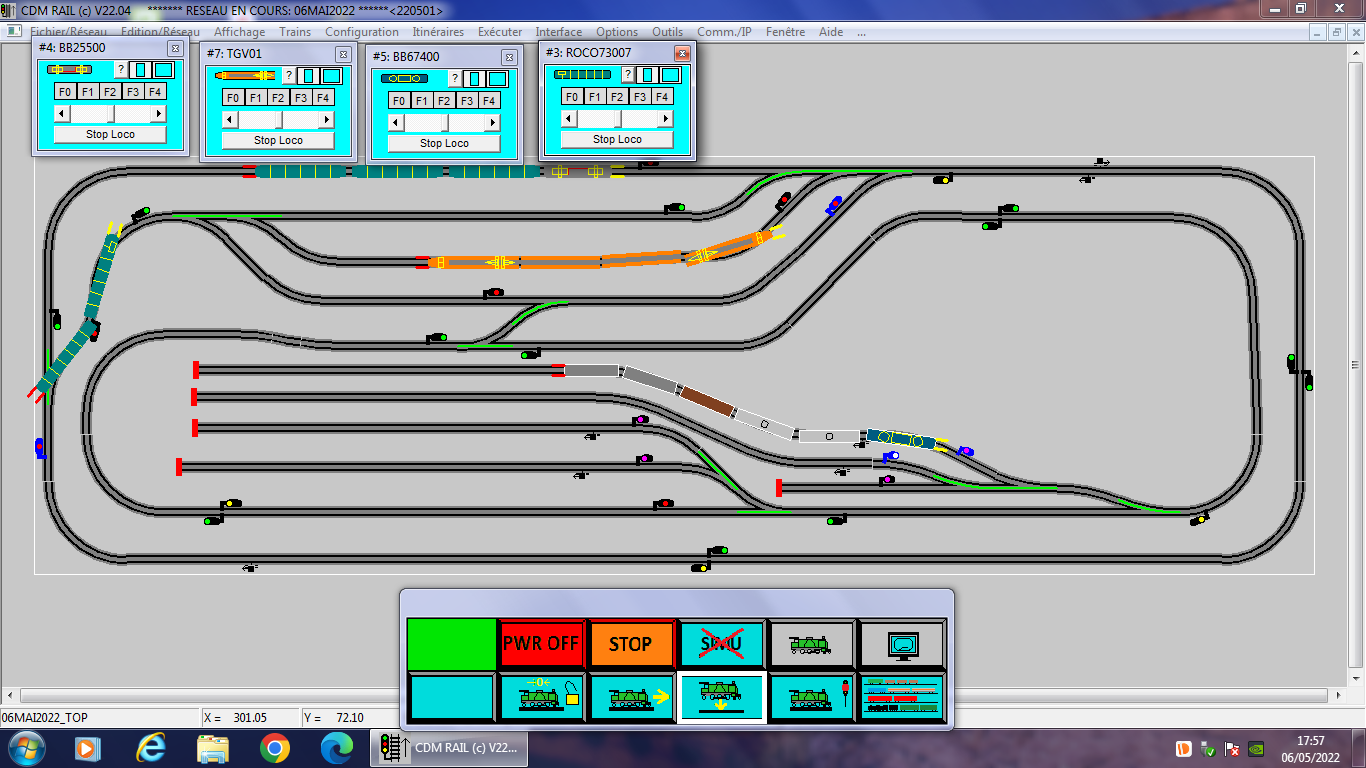Click the solid green button in bottom panel
The height and width of the screenshot is (768, 1366).
click(x=451, y=644)
